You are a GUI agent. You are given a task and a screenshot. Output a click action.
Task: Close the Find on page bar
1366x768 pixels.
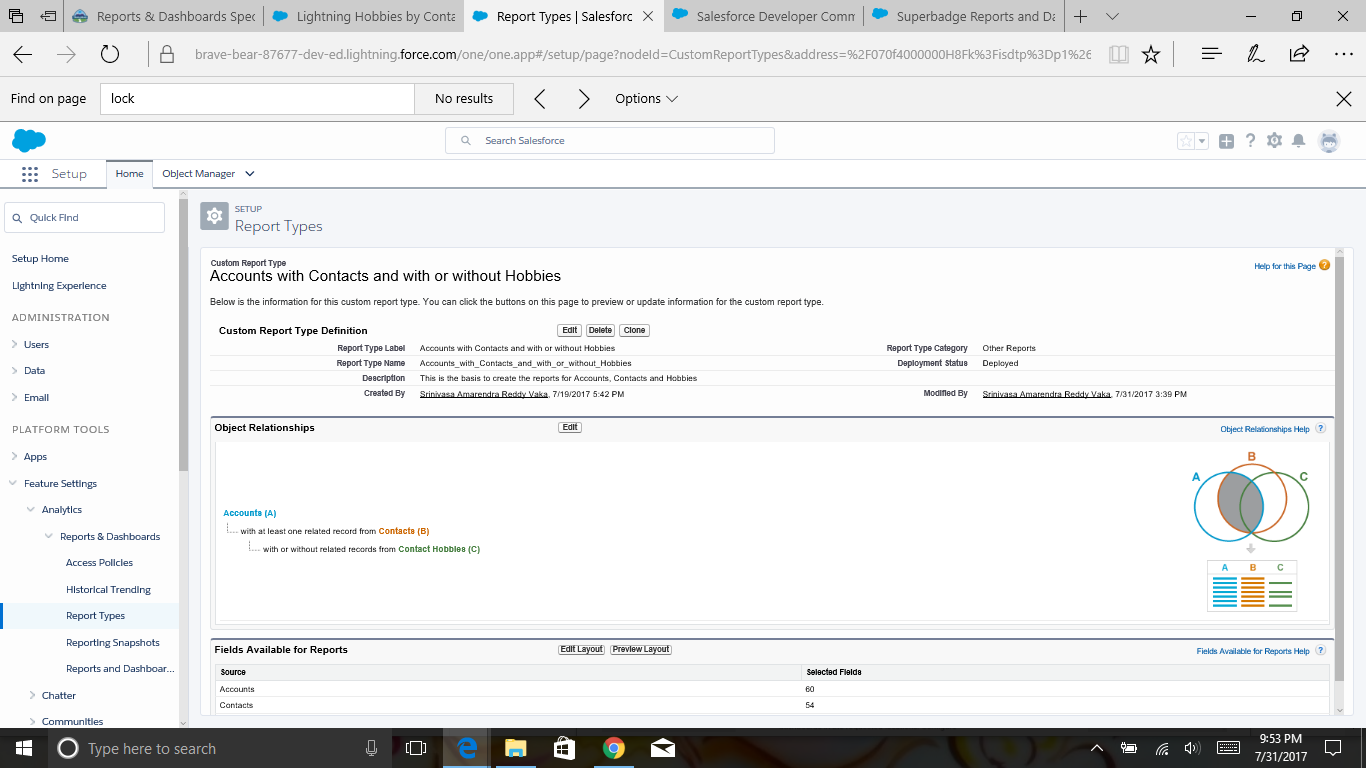click(x=1344, y=99)
